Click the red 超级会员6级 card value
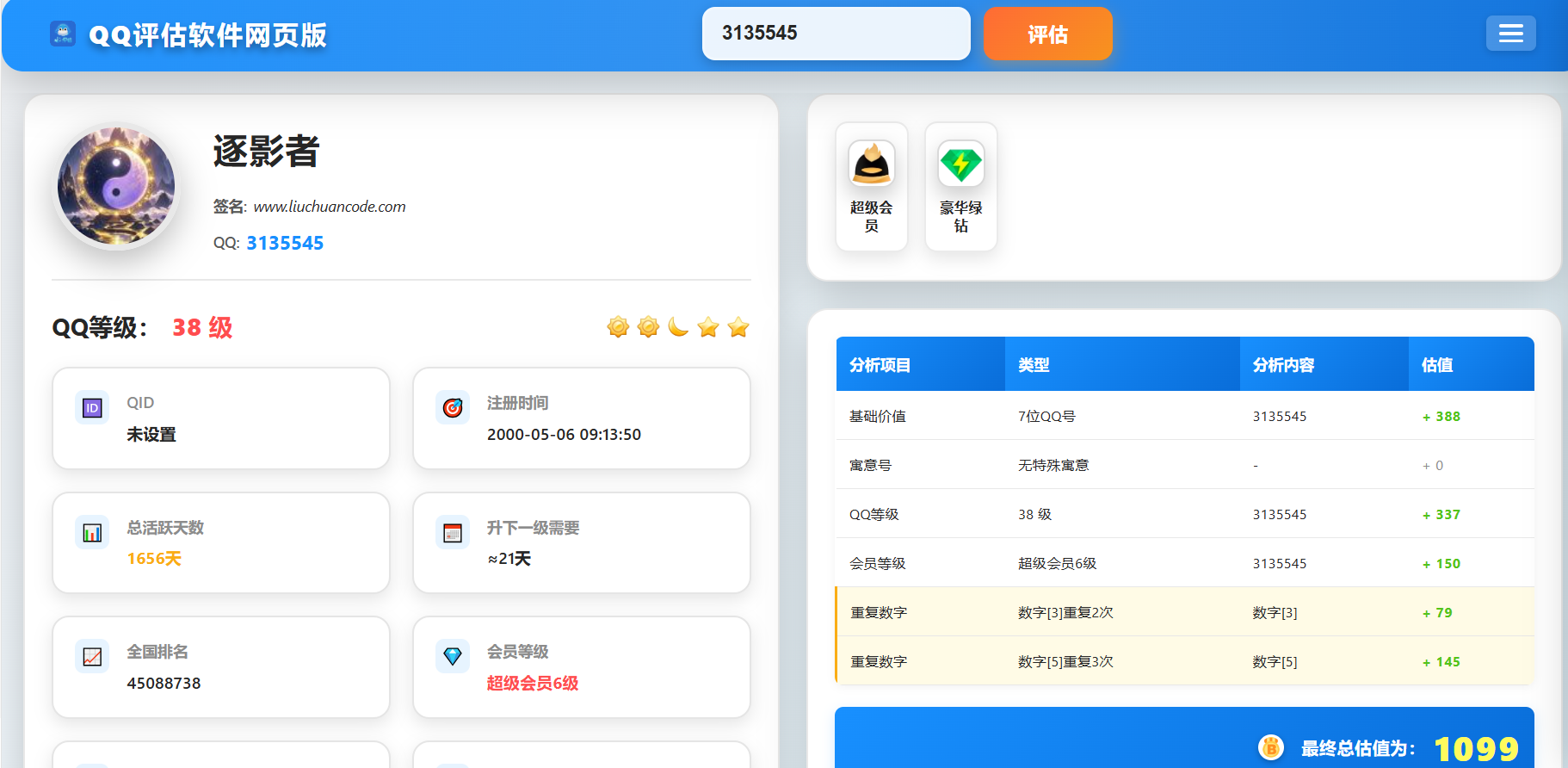Screen dimensions: 1568x768 point(533,684)
